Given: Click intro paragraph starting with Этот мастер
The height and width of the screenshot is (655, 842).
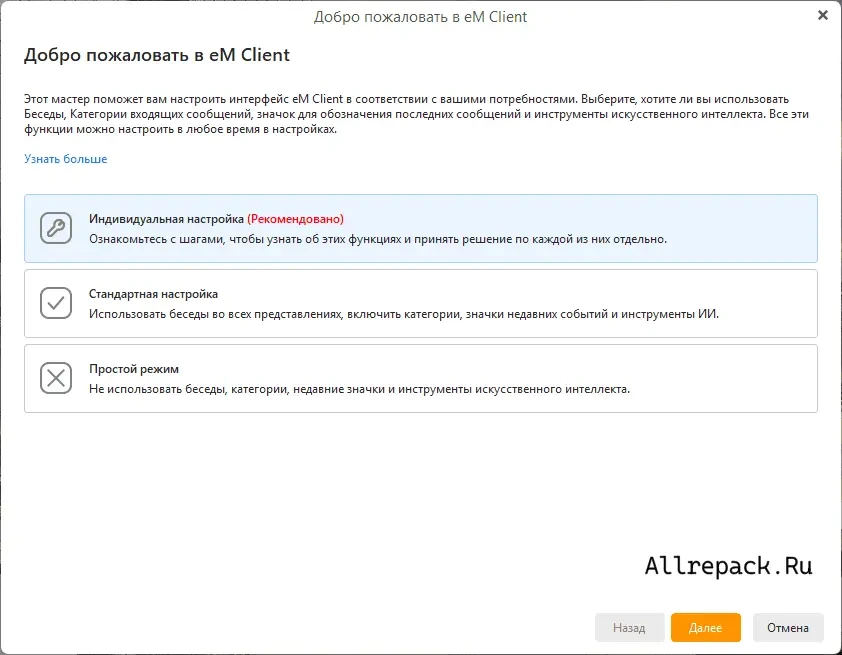Looking at the screenshot, I should click(416, 114).
